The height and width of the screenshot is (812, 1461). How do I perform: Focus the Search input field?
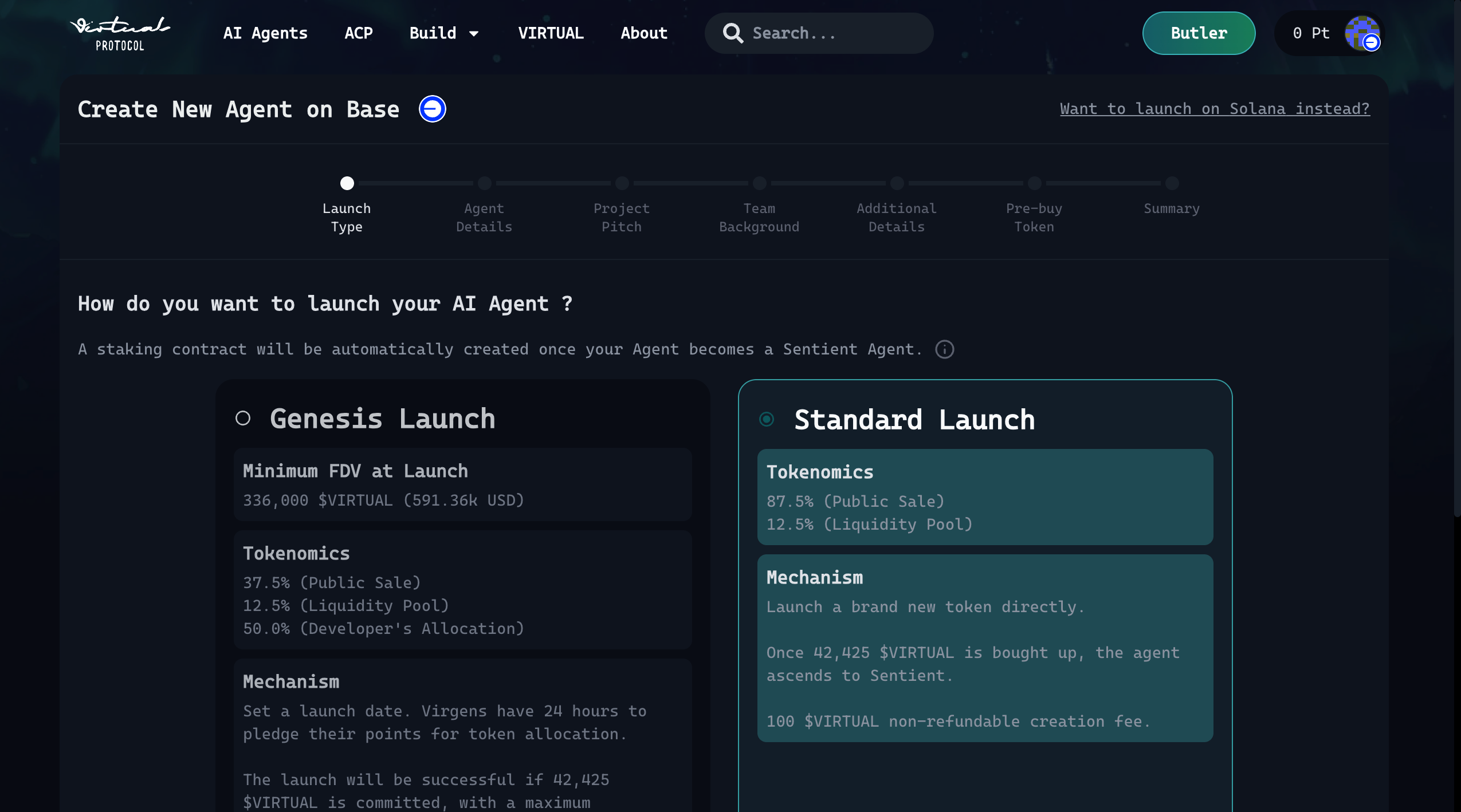[x=819, y=33]
